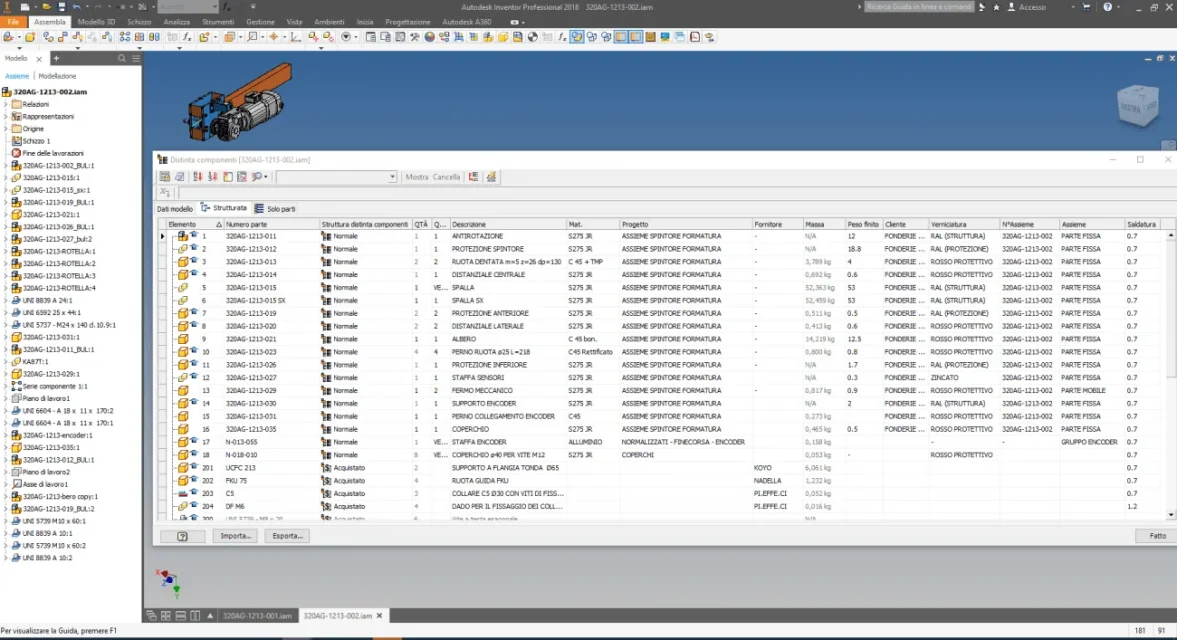The width and height of the screenshot is (1177, 640).
Task: Click the last BOM toolbar settings icon
Action: (x=492, y=177)
